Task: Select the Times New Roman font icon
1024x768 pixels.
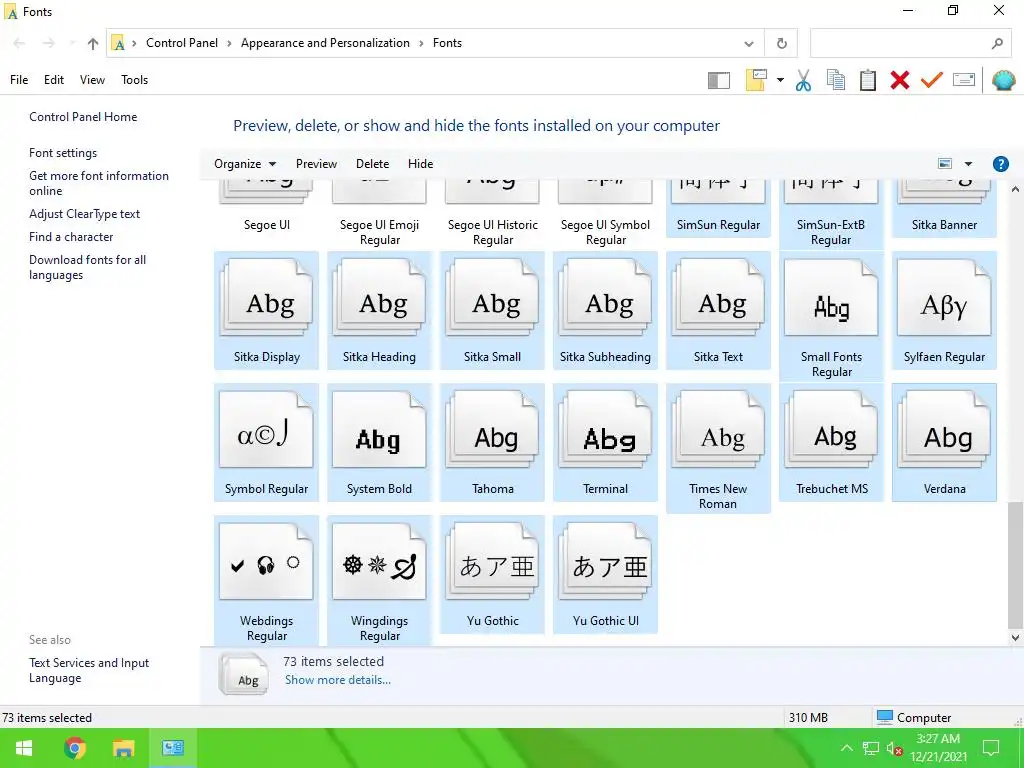Action: click(718, 449)
